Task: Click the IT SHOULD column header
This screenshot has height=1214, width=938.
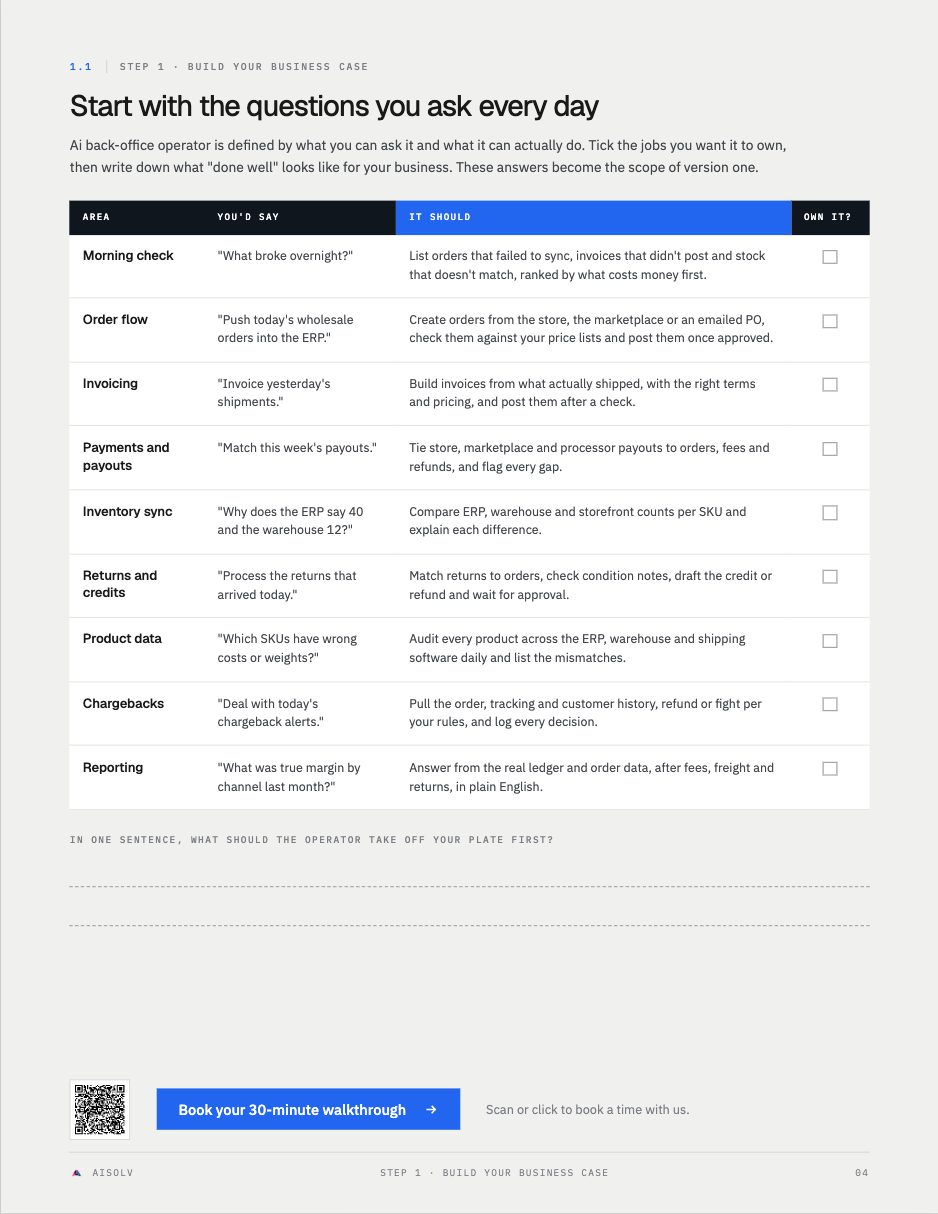Action: click(x=594, y=217)
